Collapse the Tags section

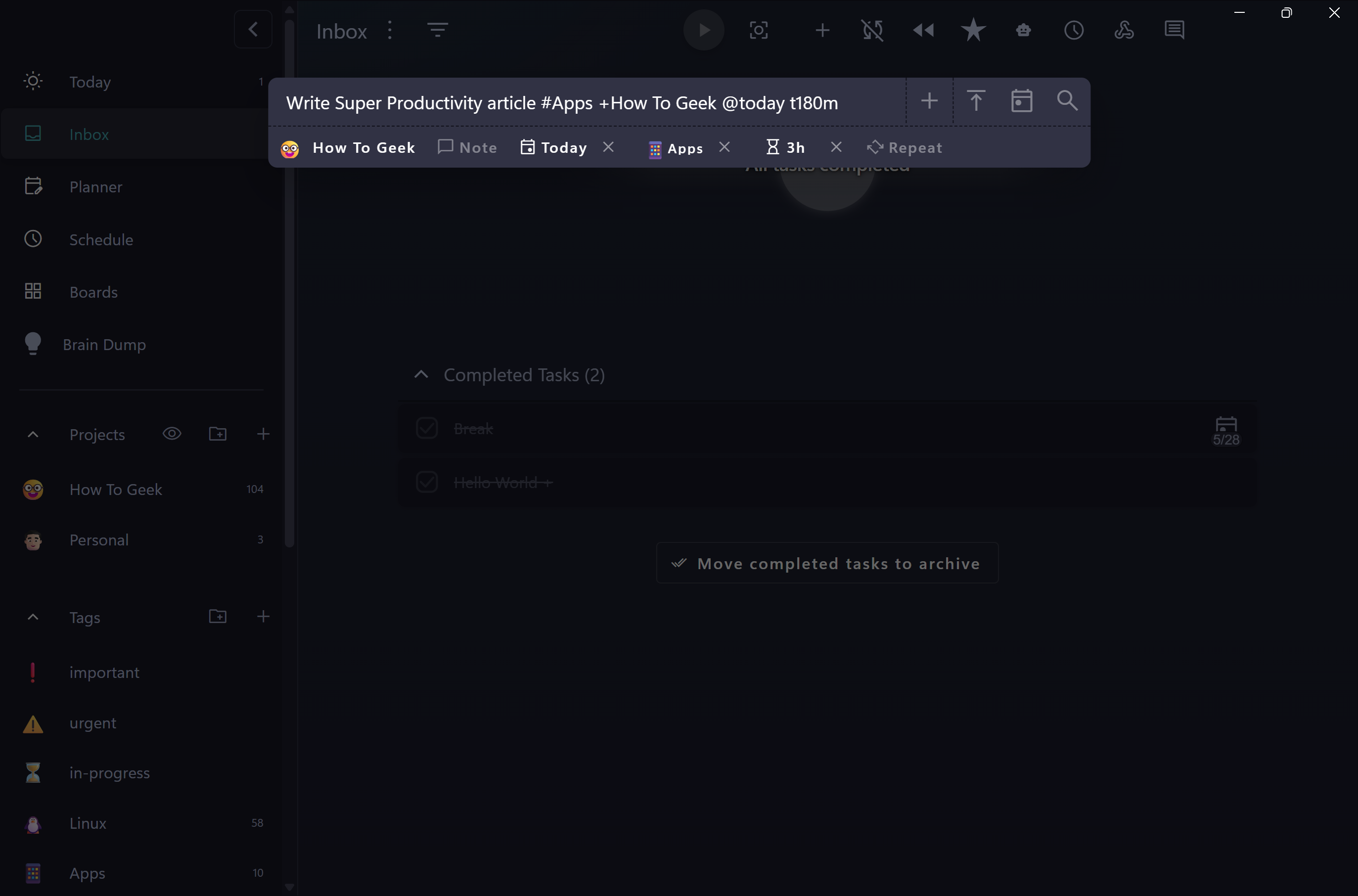(x=33, y=617)
